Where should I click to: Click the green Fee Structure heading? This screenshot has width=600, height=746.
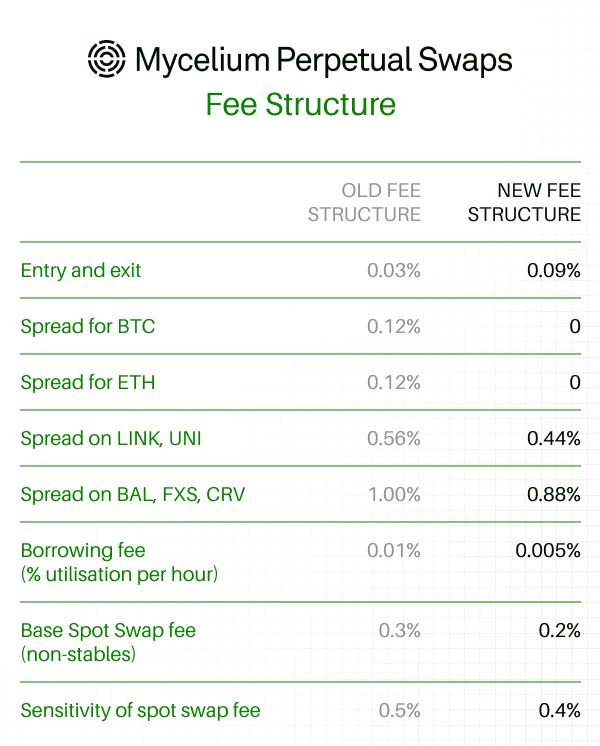[x=301, y=104]
